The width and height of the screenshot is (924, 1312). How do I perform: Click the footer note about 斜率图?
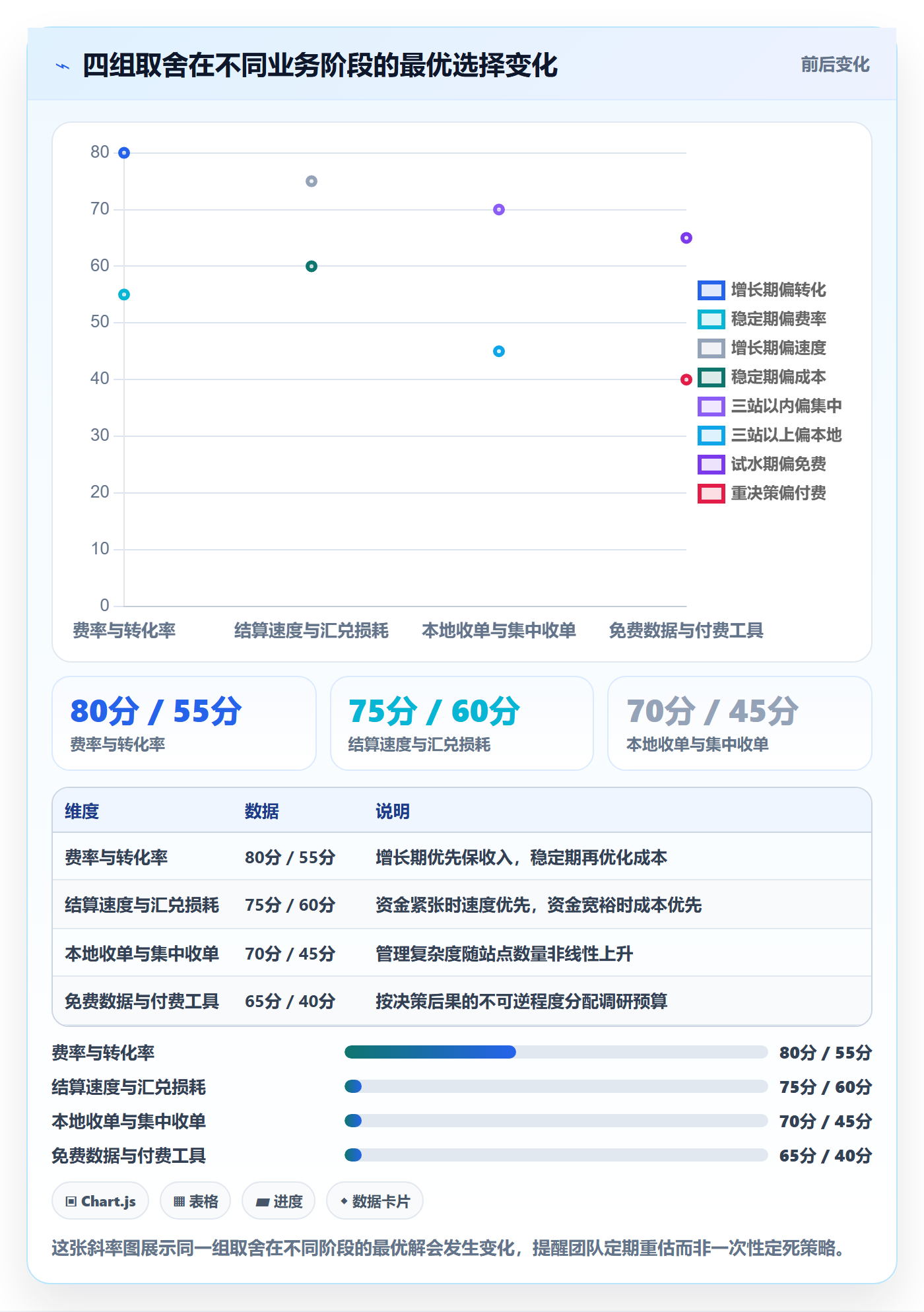pyautogui.click(x=449, y=1248)
